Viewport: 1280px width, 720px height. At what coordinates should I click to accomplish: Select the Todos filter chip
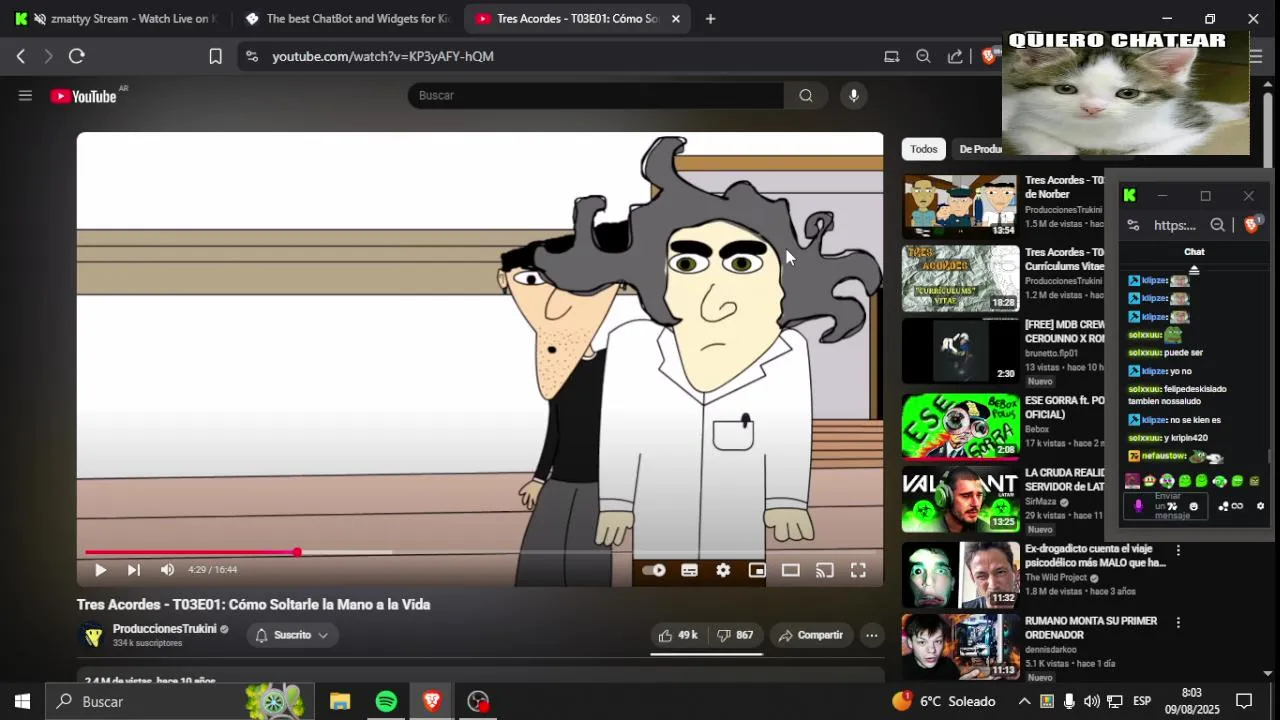point(923,149)
